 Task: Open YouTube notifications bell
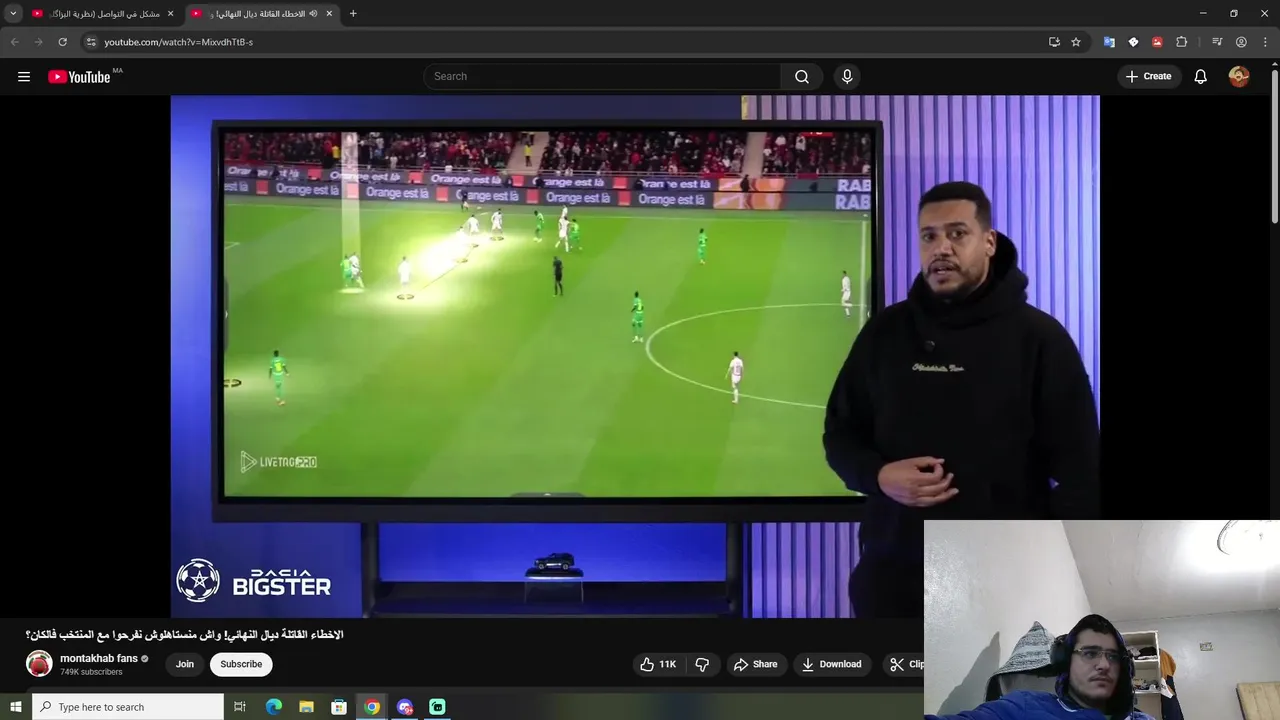tap(1201, 76)
